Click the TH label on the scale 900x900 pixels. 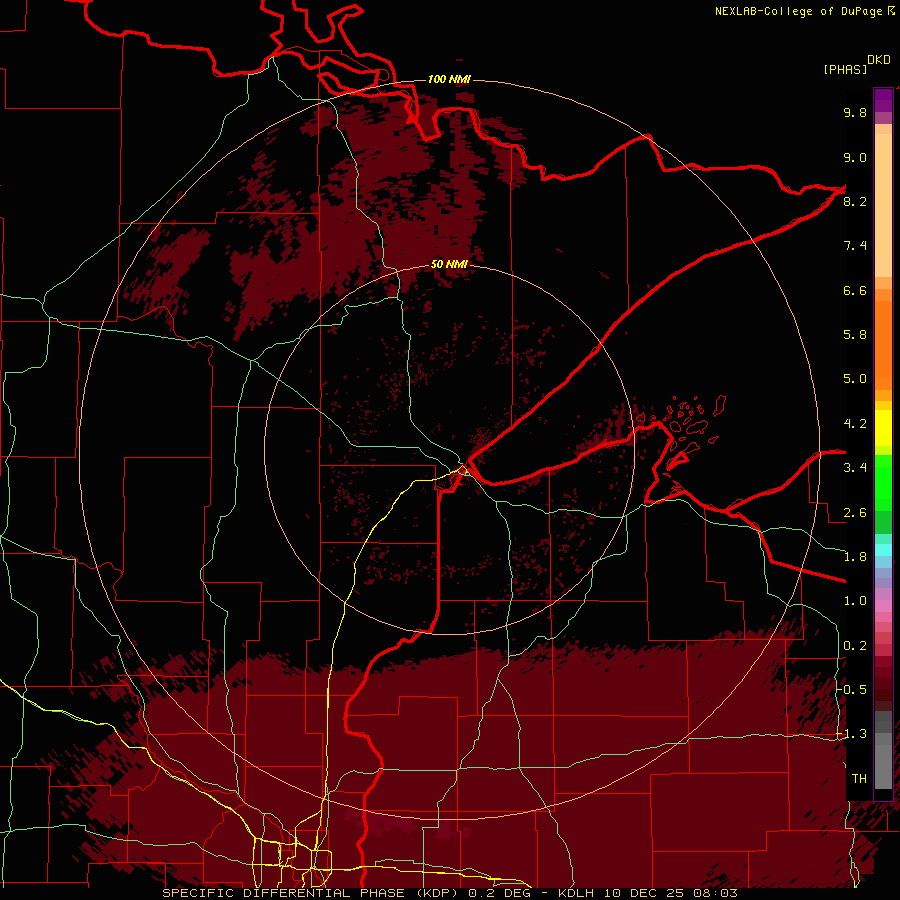[859, 779]
